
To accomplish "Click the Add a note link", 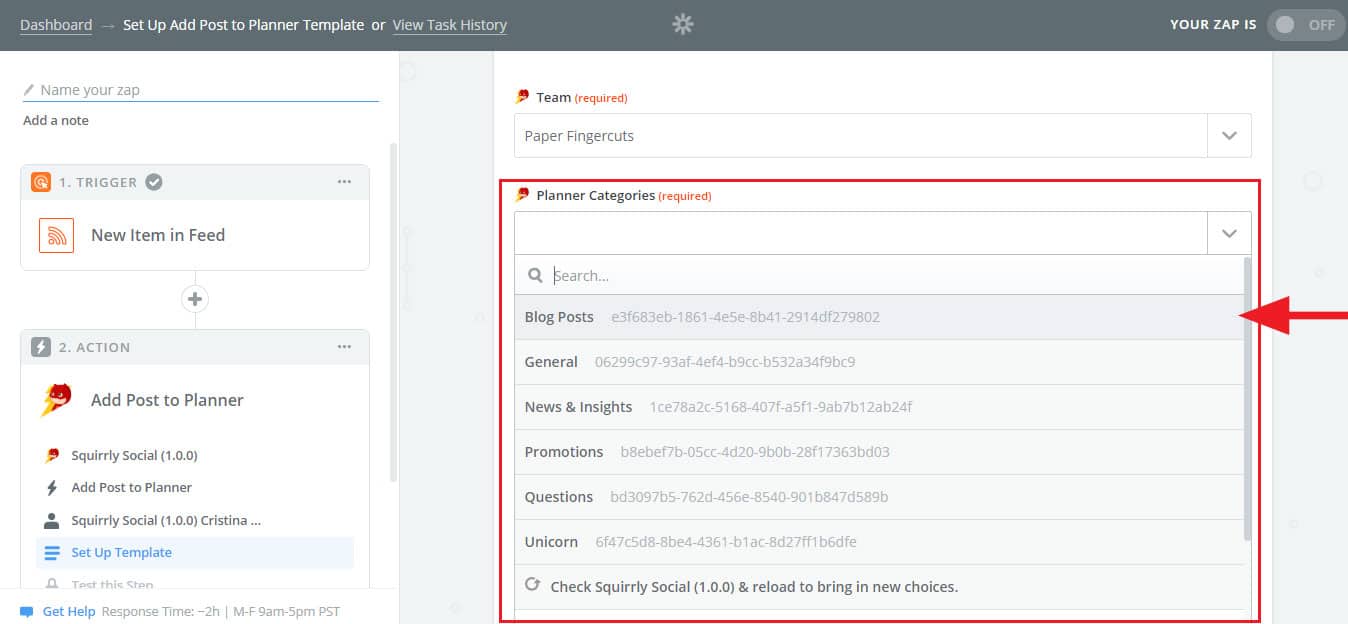I will point(56,120).
